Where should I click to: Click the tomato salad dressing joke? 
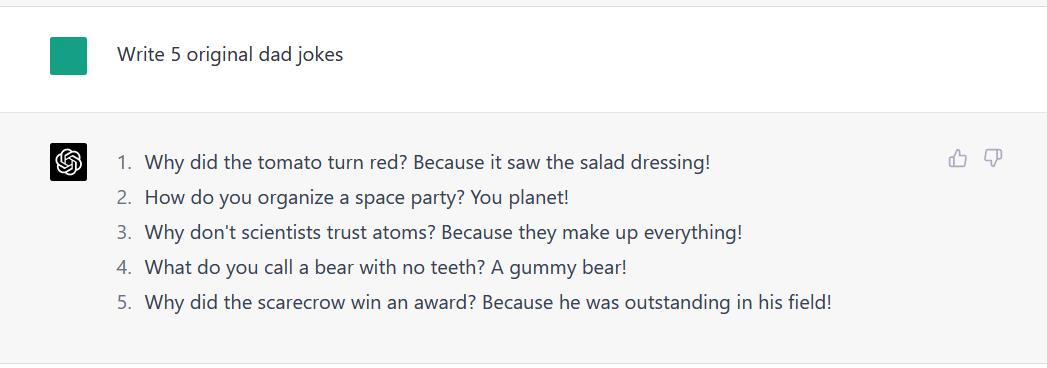tap(427, 162)
